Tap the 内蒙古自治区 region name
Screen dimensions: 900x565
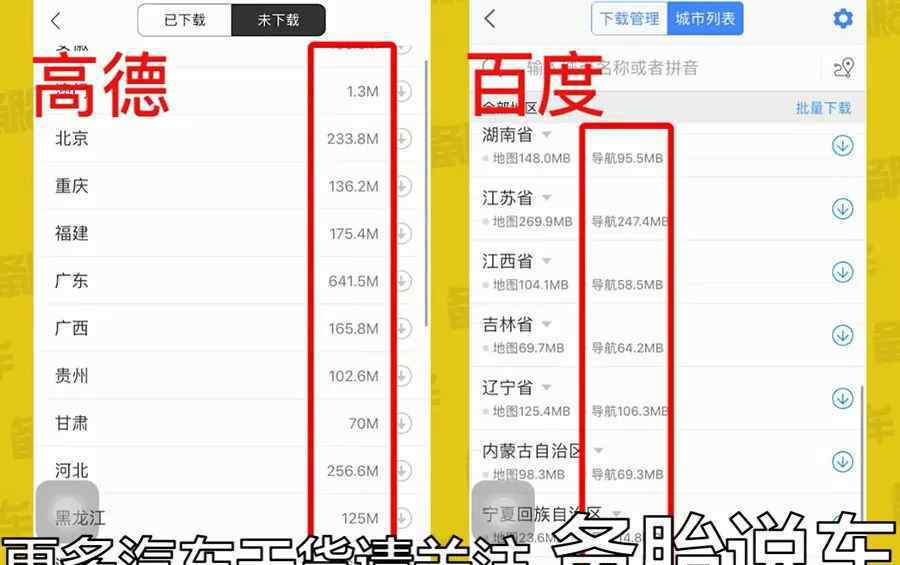pyautogui.click(x=533, y=451)
